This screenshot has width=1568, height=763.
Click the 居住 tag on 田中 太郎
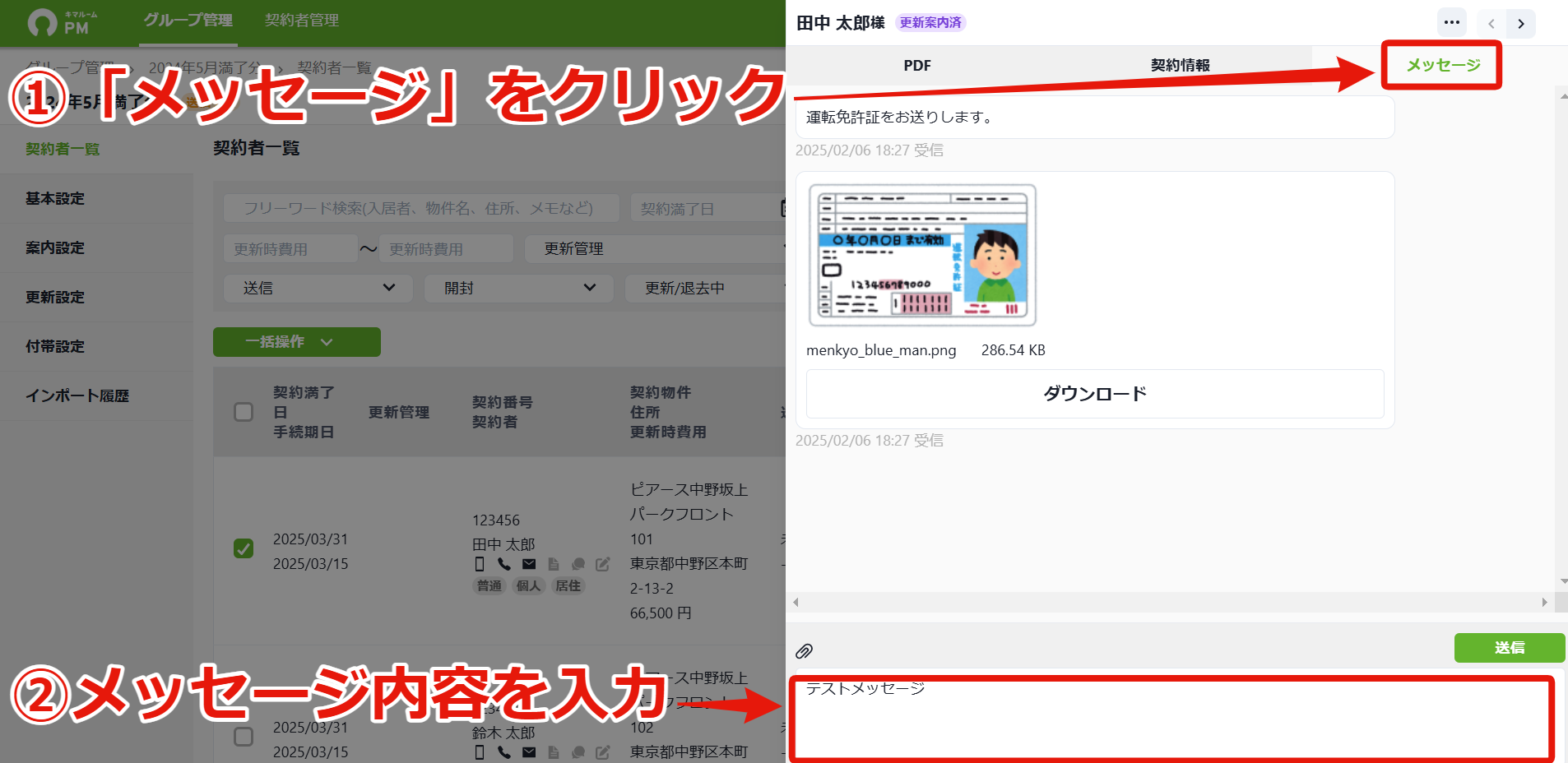pyautogui.click(x=568, y=586)
